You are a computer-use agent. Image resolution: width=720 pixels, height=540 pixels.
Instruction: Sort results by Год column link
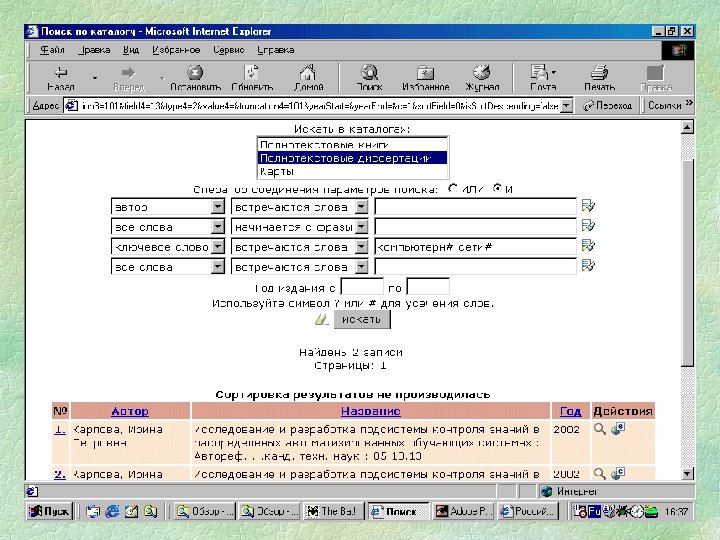pyautogui.click(x=570, y=411)
